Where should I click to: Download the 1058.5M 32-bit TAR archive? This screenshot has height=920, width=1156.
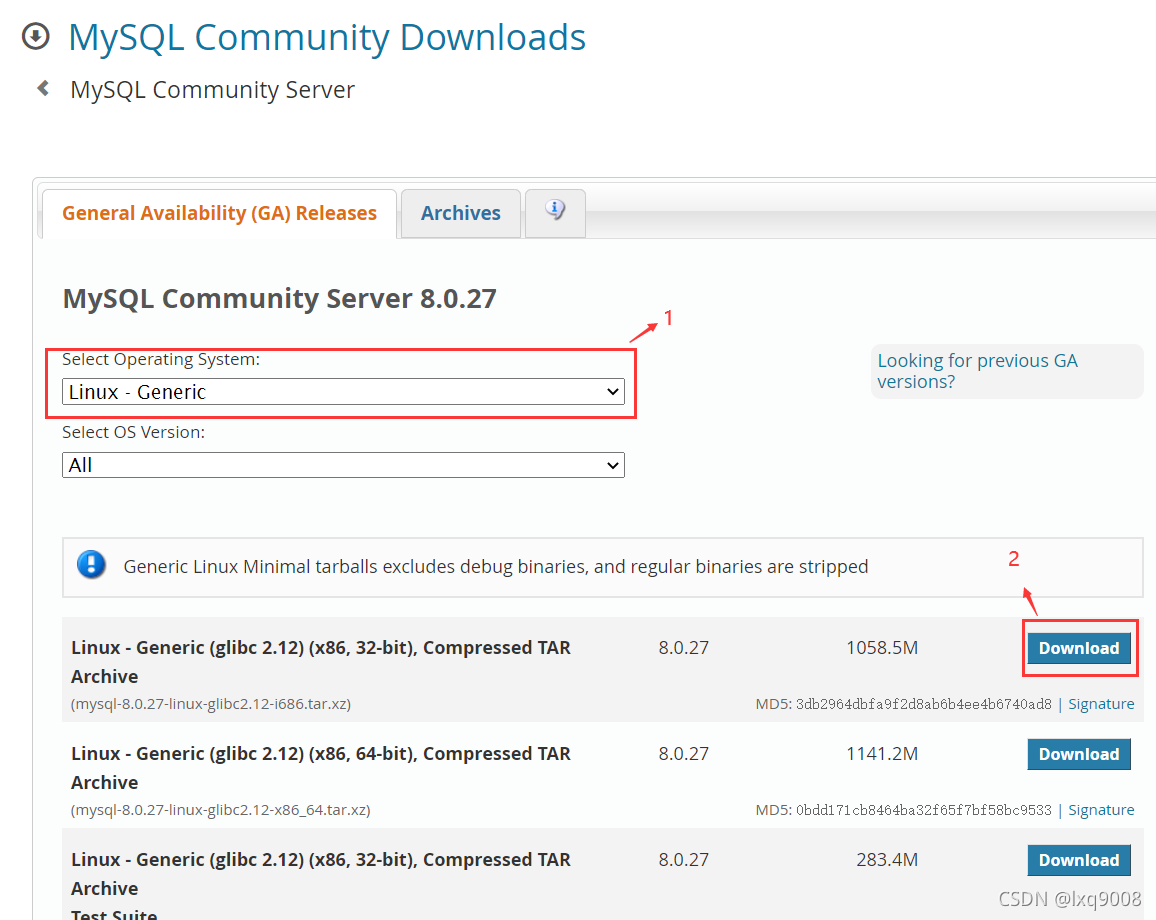[x=1079, y=648]
